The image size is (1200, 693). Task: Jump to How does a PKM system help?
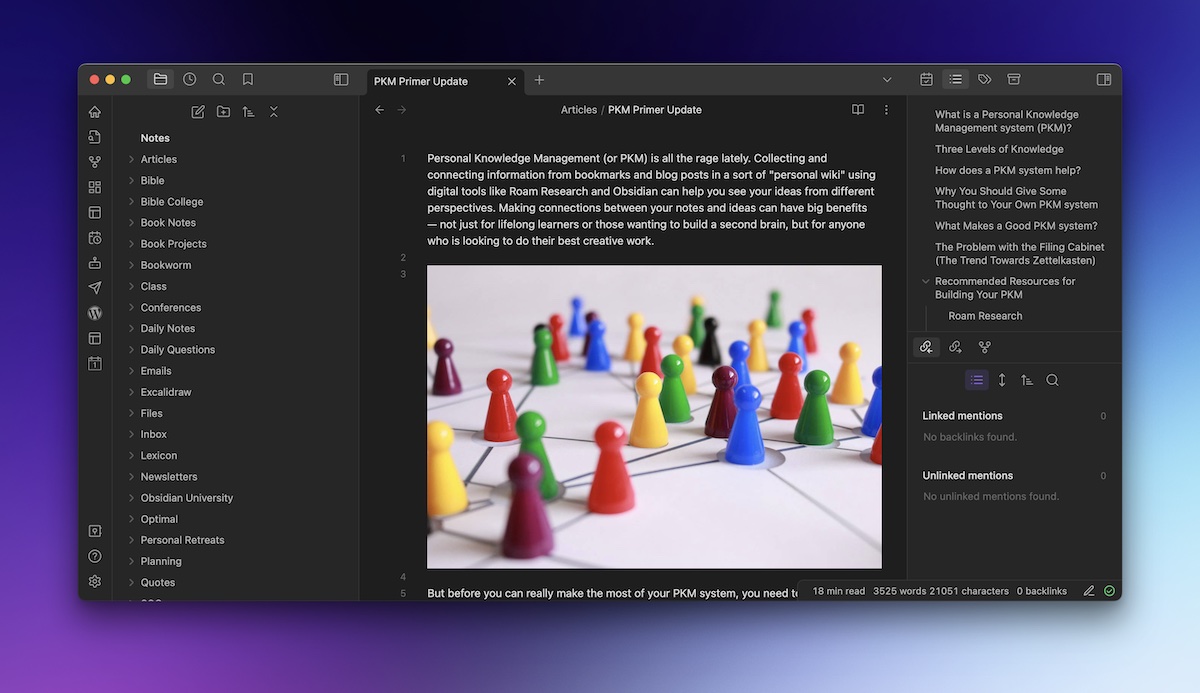tap(1008, 170)
